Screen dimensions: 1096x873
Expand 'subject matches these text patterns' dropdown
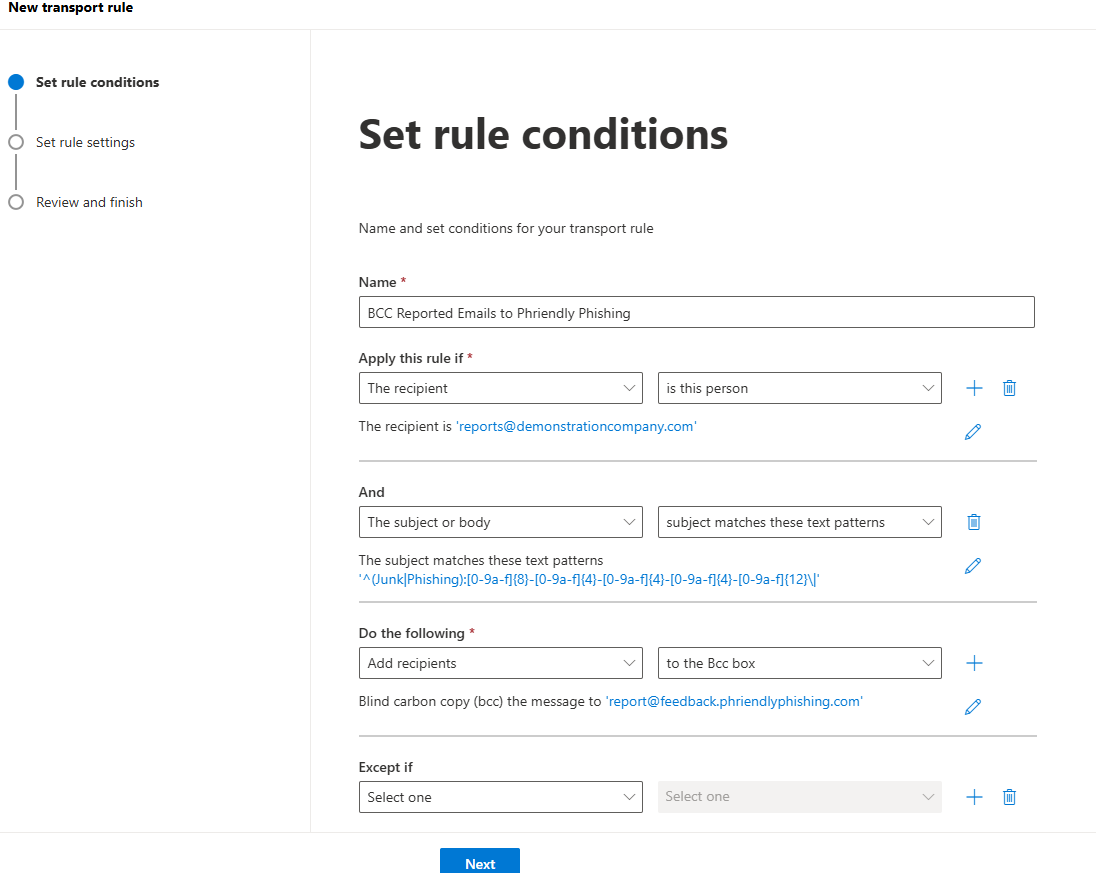tap(799, 522)
